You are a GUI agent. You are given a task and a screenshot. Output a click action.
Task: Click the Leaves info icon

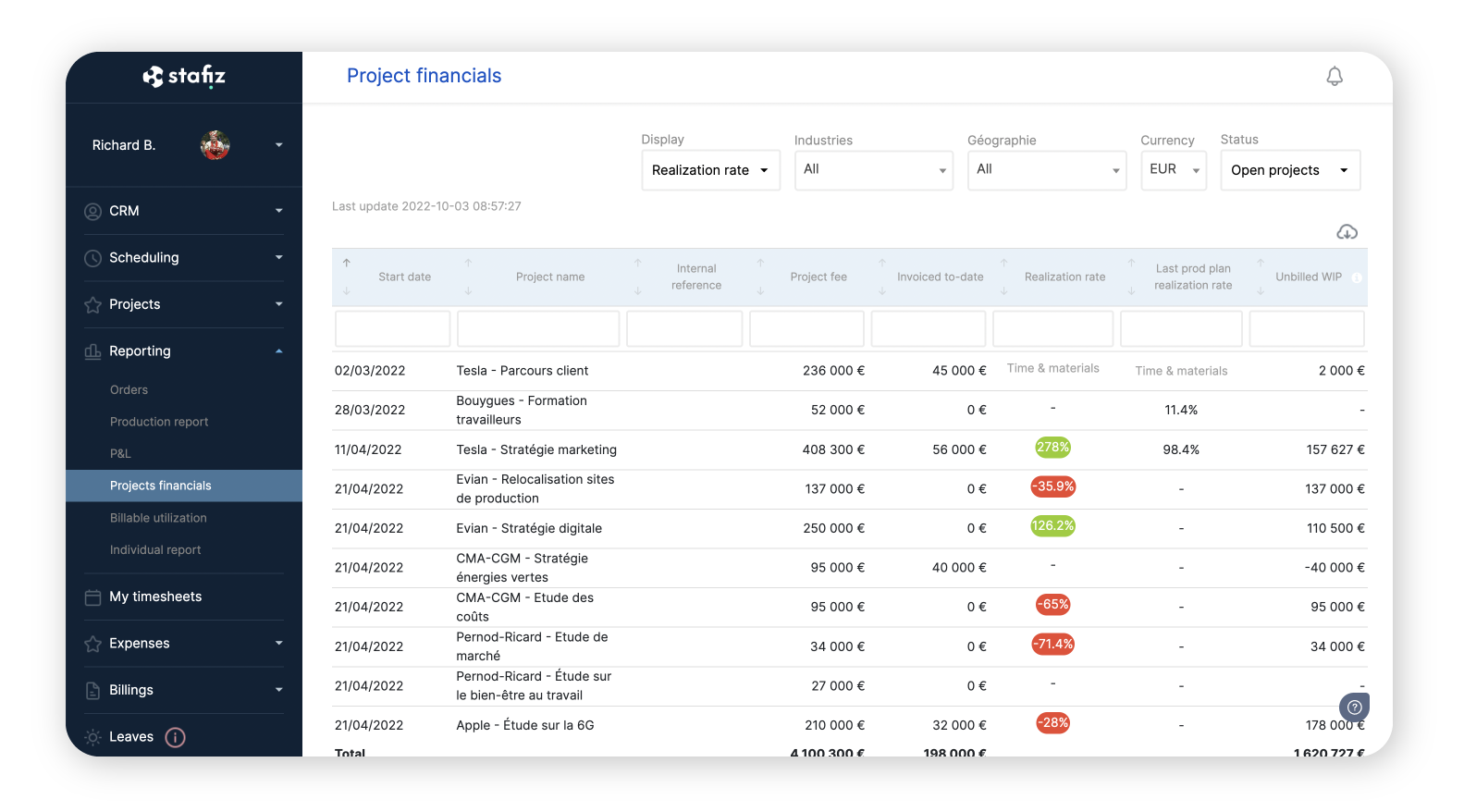[x=175, y=737]
